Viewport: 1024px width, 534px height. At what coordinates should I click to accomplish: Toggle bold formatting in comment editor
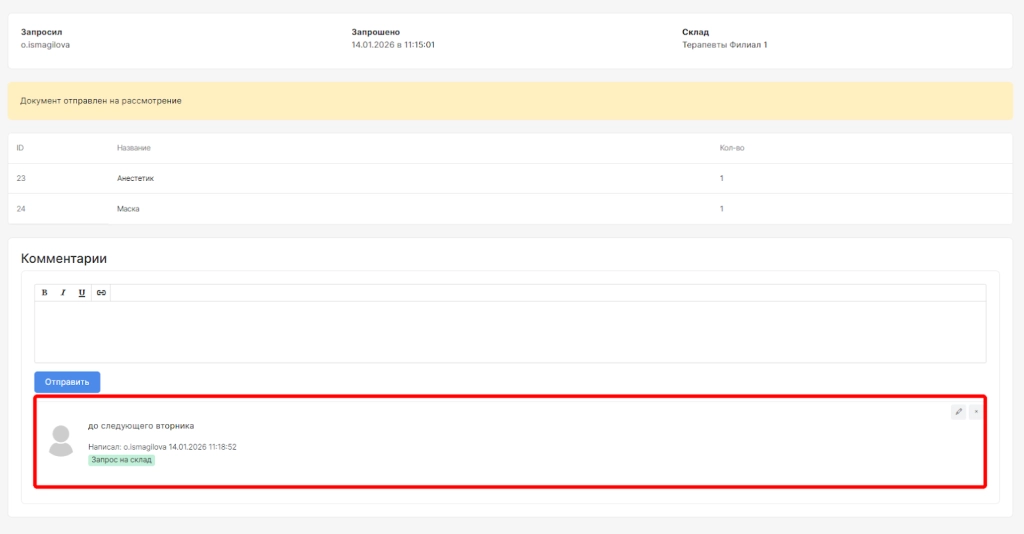[44, 293]
